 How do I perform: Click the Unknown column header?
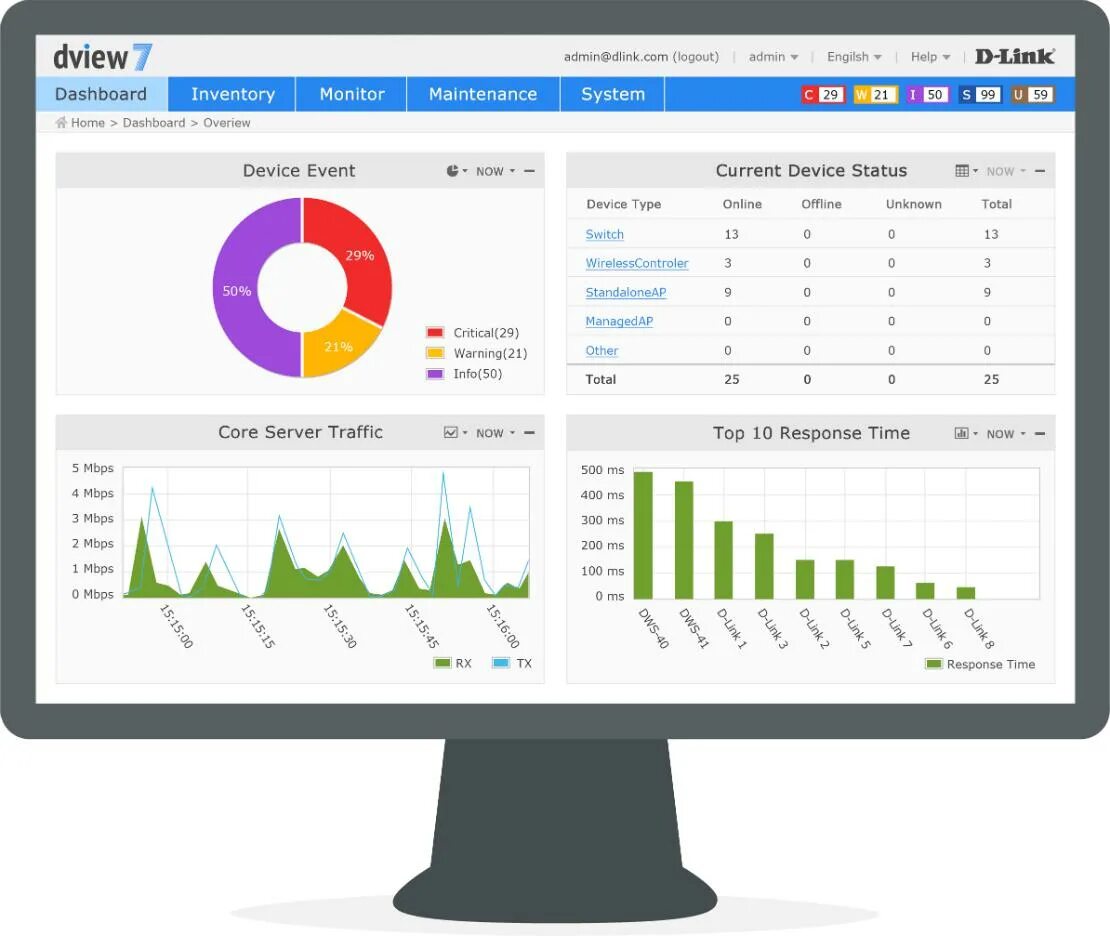click(x=914, y=204)
